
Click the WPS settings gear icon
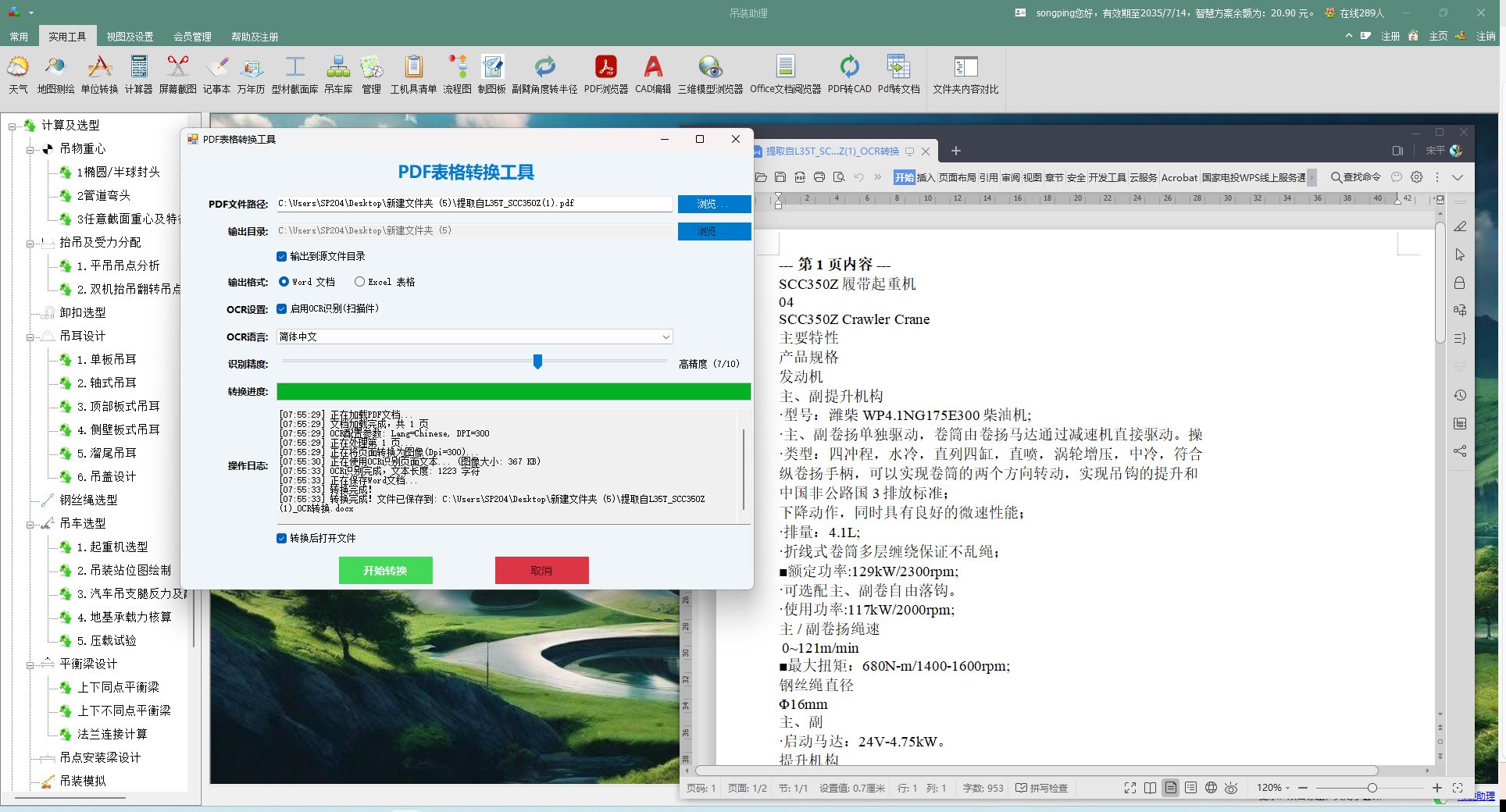(x=1416, y=177)
